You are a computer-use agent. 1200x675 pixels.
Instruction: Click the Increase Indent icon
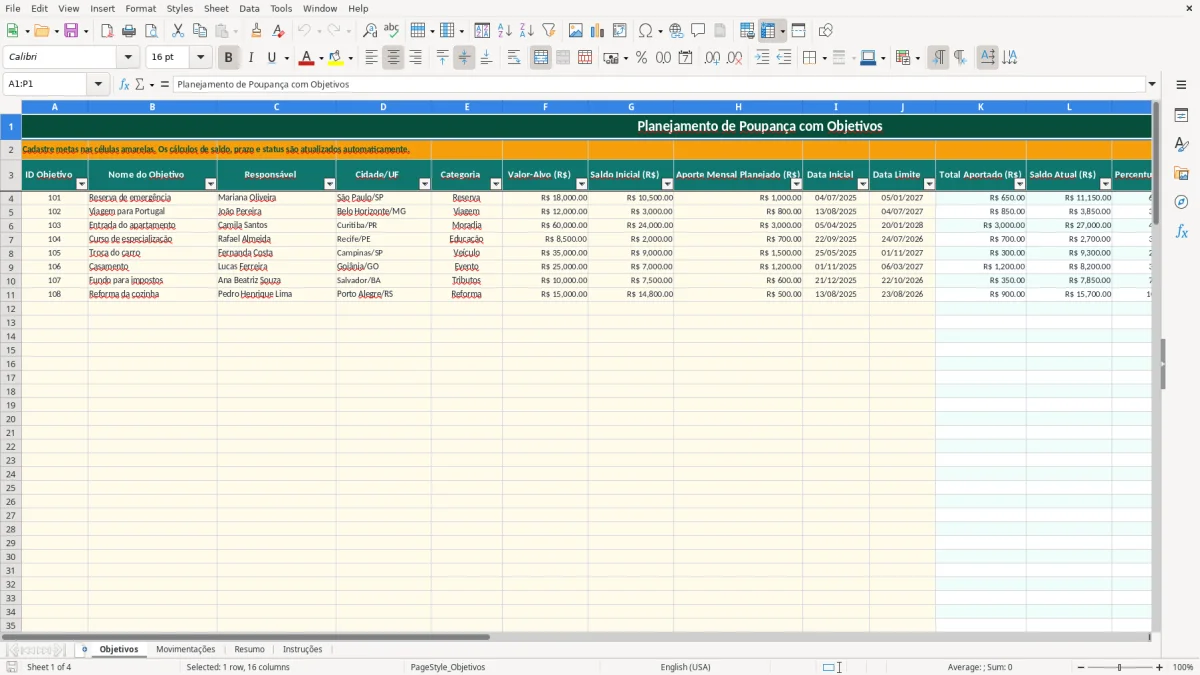pyautogui.click(x=762, y=58)
